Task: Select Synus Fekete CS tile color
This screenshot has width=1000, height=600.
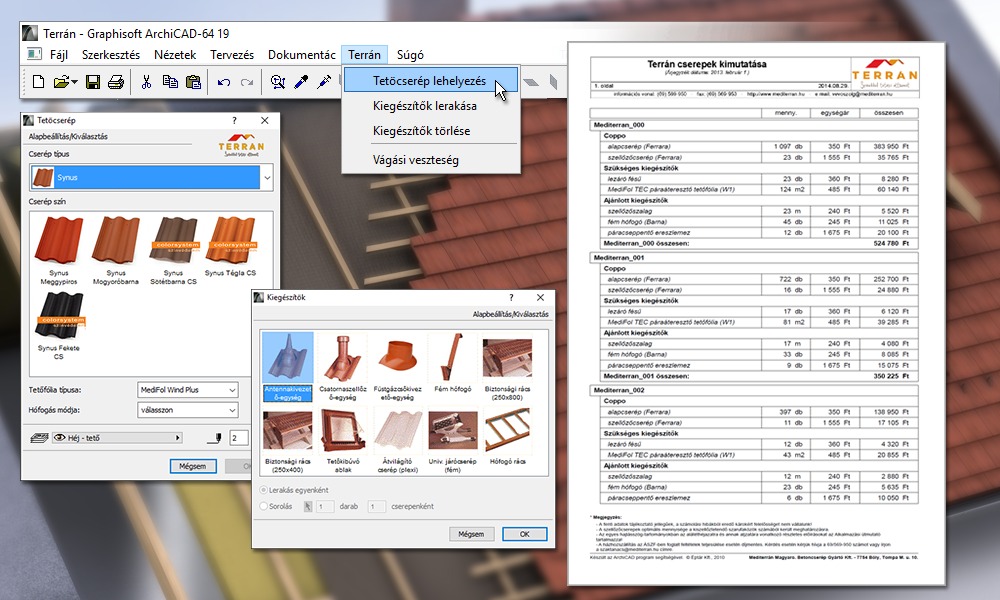Action: (x=59, y=326)
